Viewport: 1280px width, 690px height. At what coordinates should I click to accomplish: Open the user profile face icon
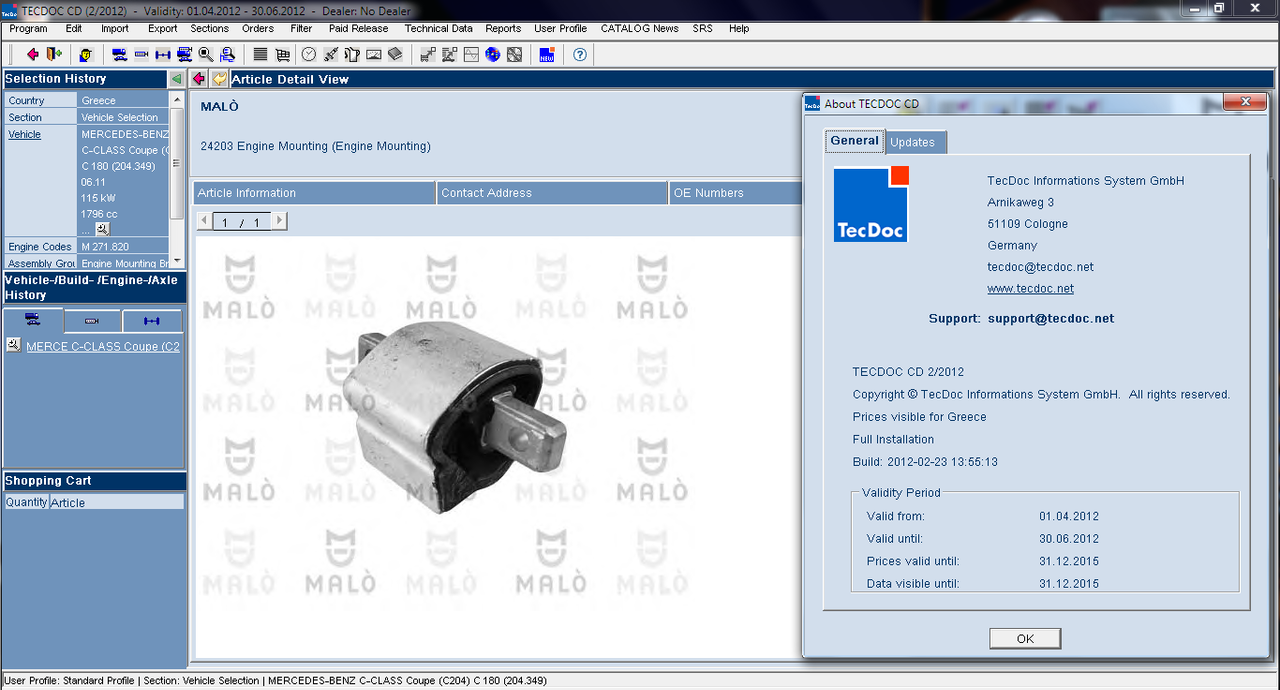(x=86, y=54)
